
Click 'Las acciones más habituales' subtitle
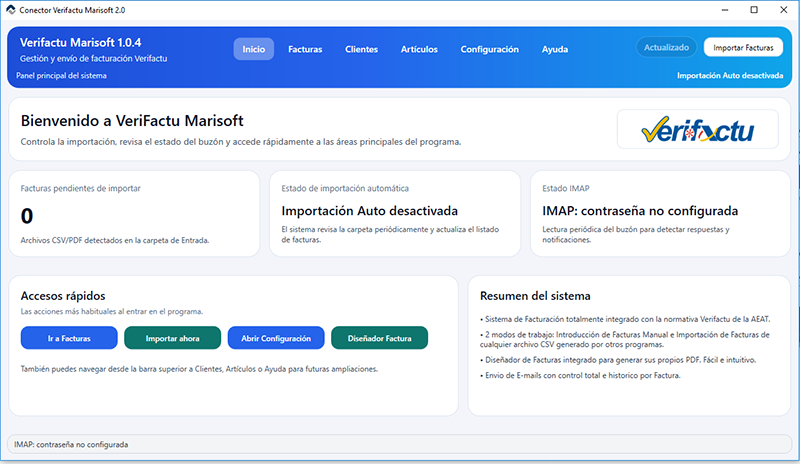pyautogui.click(x=112, y=311)
